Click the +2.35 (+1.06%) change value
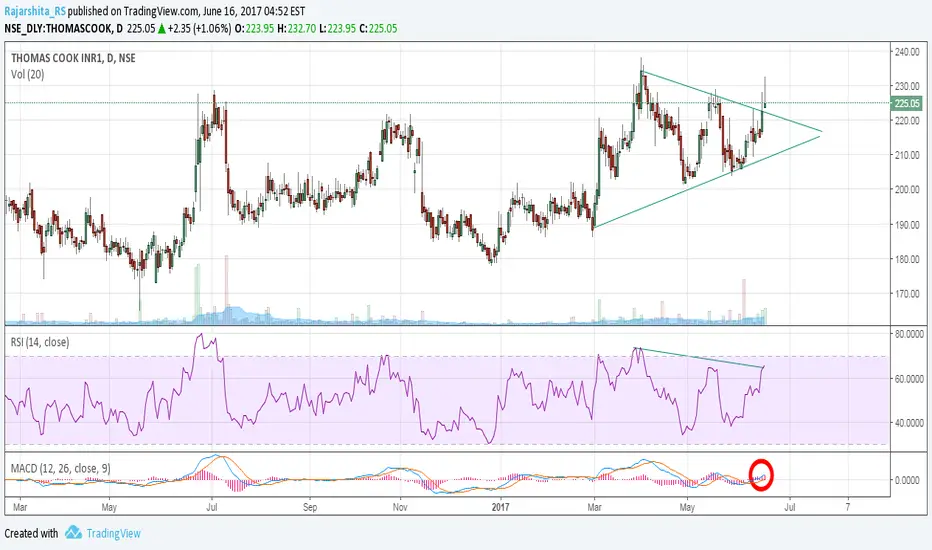Image resolution: width=932 pixels, height=550 pixels. coord(200,29)
